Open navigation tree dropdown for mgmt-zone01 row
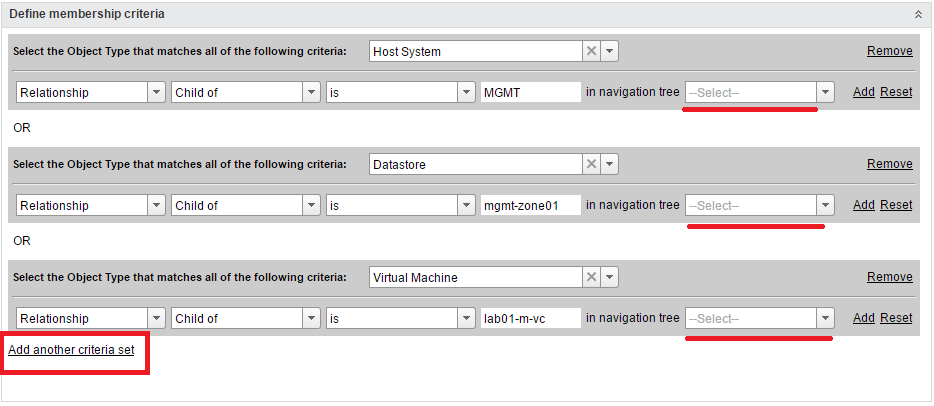Screen dimensions: 934x406 (825, 205)
